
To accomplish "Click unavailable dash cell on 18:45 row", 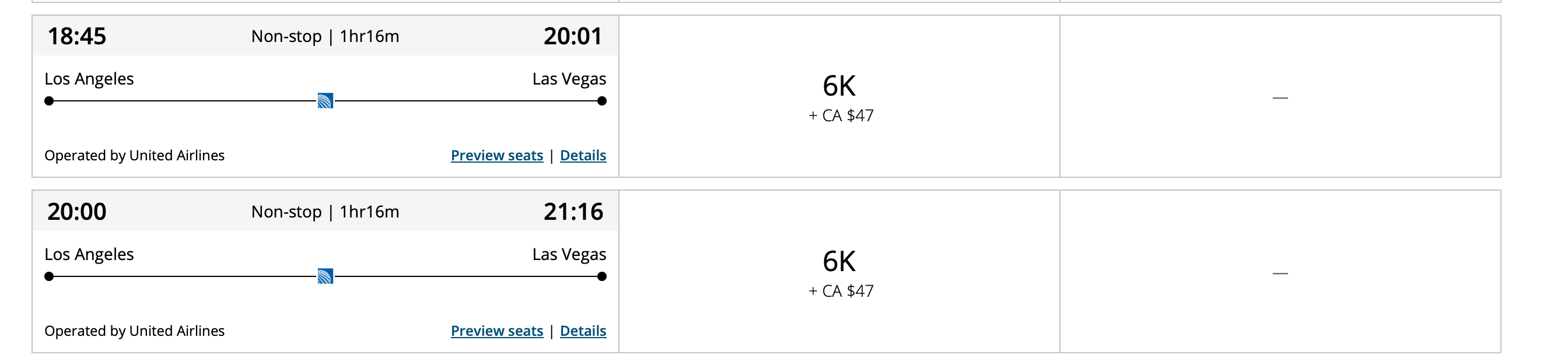I will point(1279,97).
